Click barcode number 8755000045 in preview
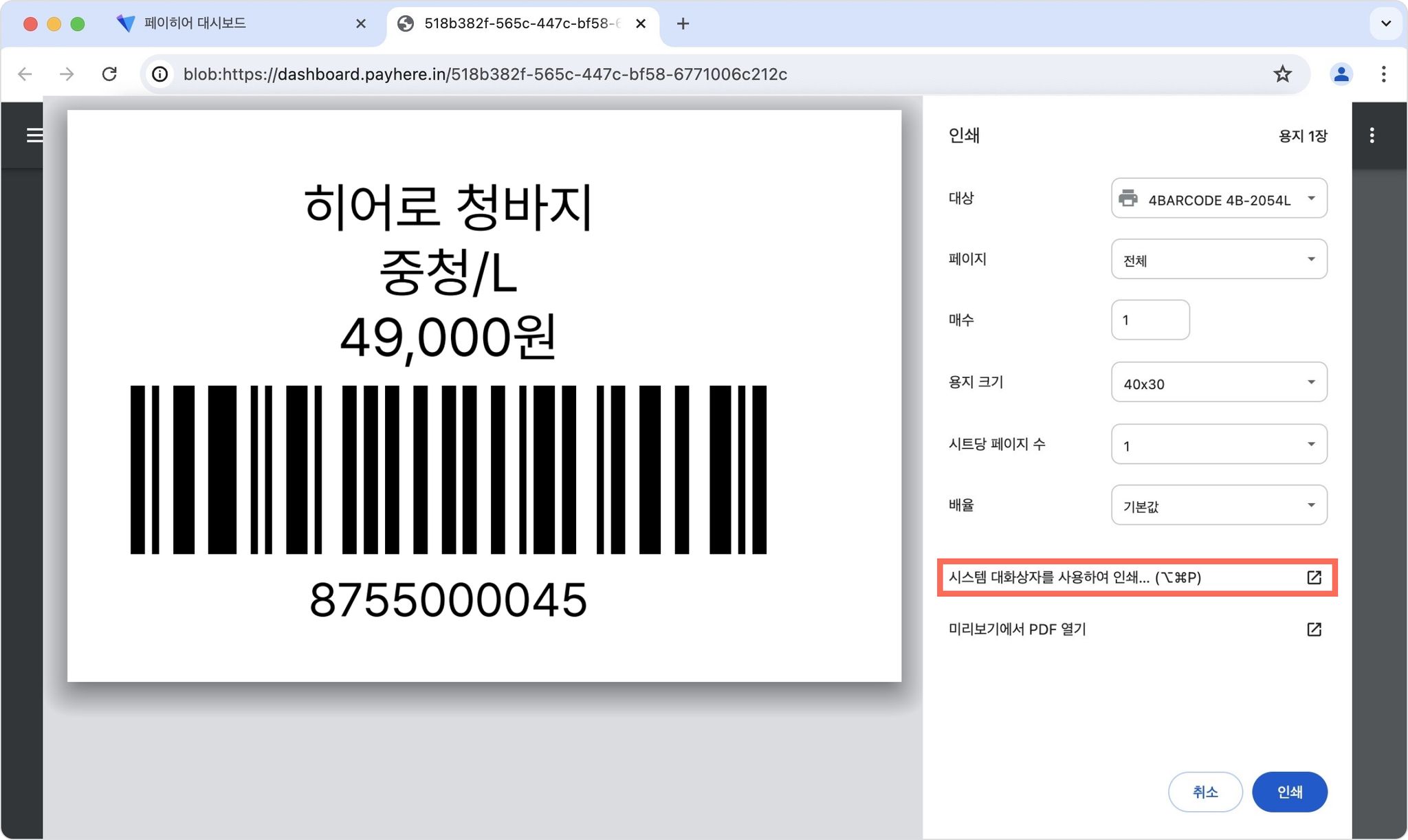 (448, 600)
